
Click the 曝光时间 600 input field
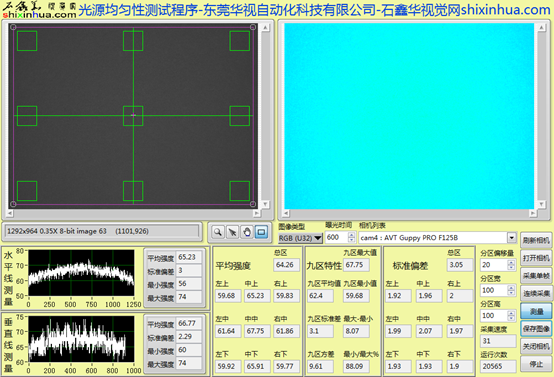337,237
